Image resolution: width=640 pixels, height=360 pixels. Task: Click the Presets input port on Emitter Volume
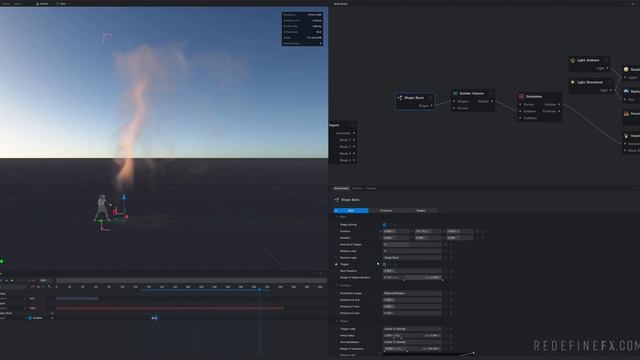454,108
